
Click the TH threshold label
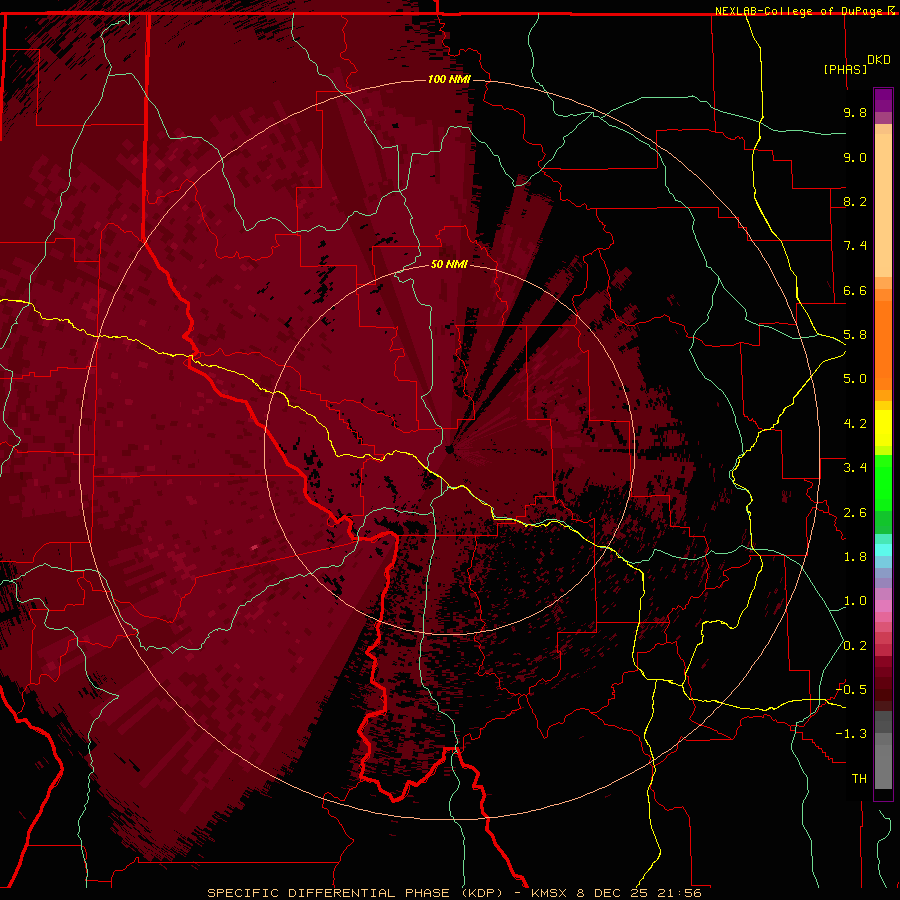click(859, 779)
